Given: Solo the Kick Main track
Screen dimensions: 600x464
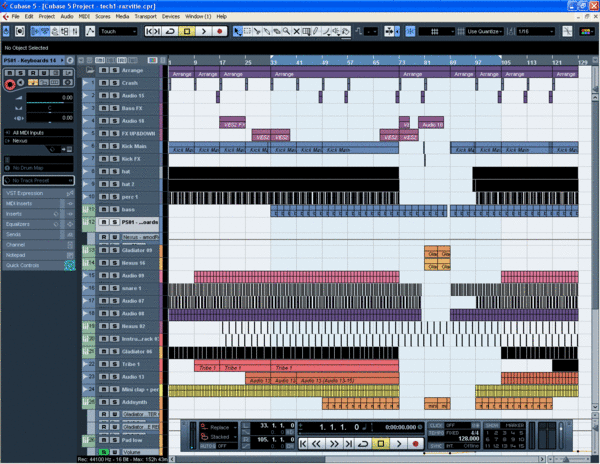Looking at the screenshot, I should coord(112,147).
